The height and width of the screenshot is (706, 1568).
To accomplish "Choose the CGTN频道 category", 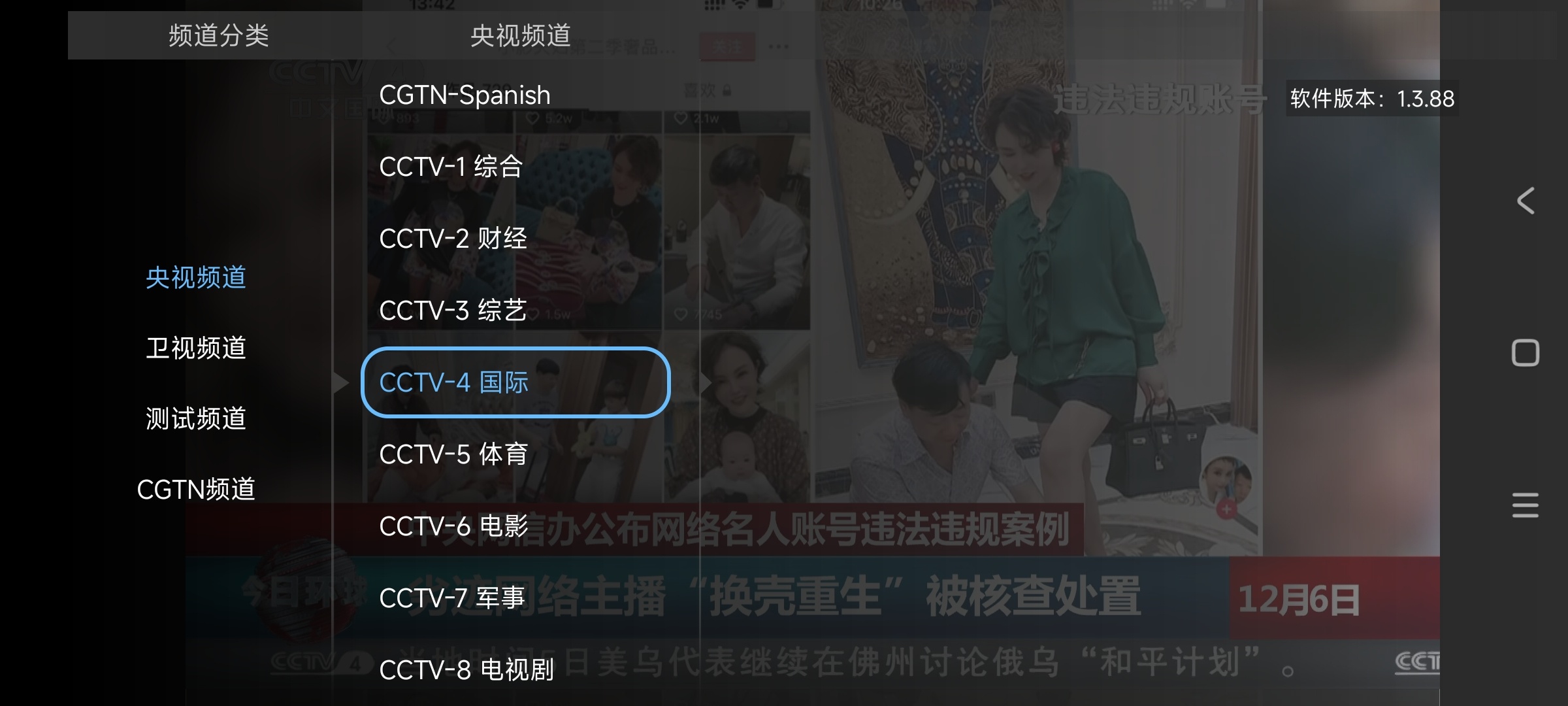I will point(196,489).
